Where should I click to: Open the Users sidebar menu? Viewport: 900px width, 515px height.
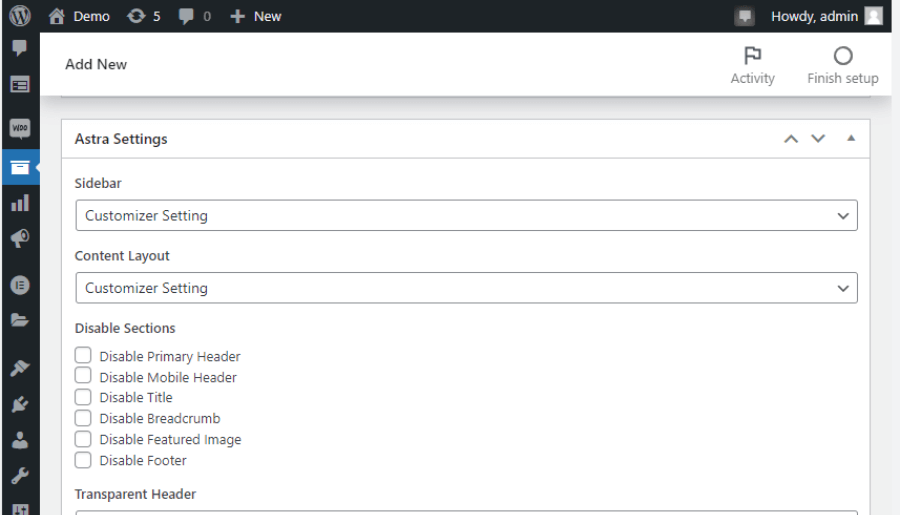coord(20,440)
